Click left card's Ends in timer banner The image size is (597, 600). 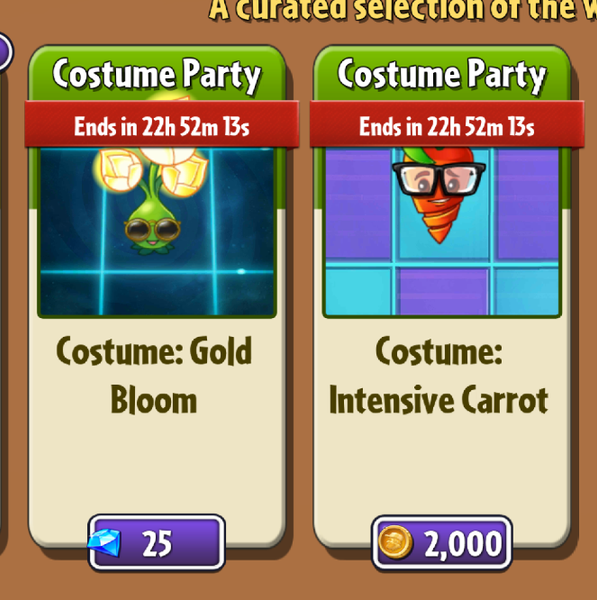pyautogui.click(x=161, y=124)
